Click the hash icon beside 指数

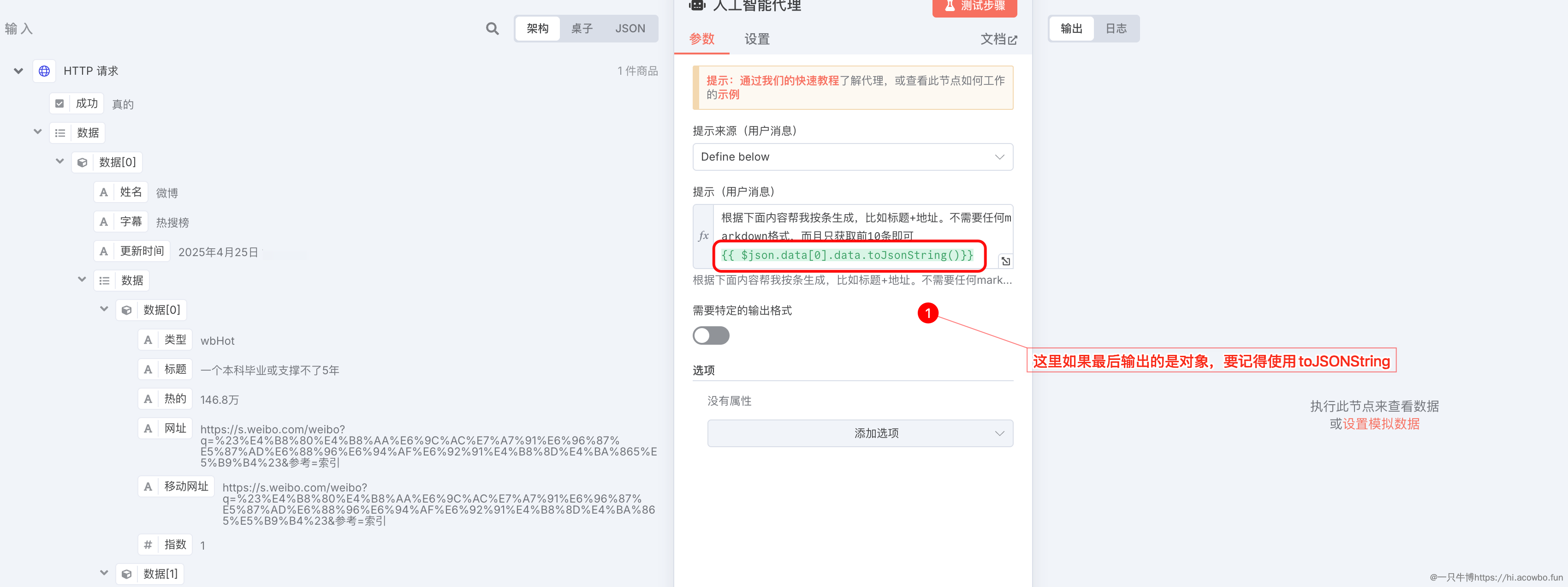(x=148, y=545)
